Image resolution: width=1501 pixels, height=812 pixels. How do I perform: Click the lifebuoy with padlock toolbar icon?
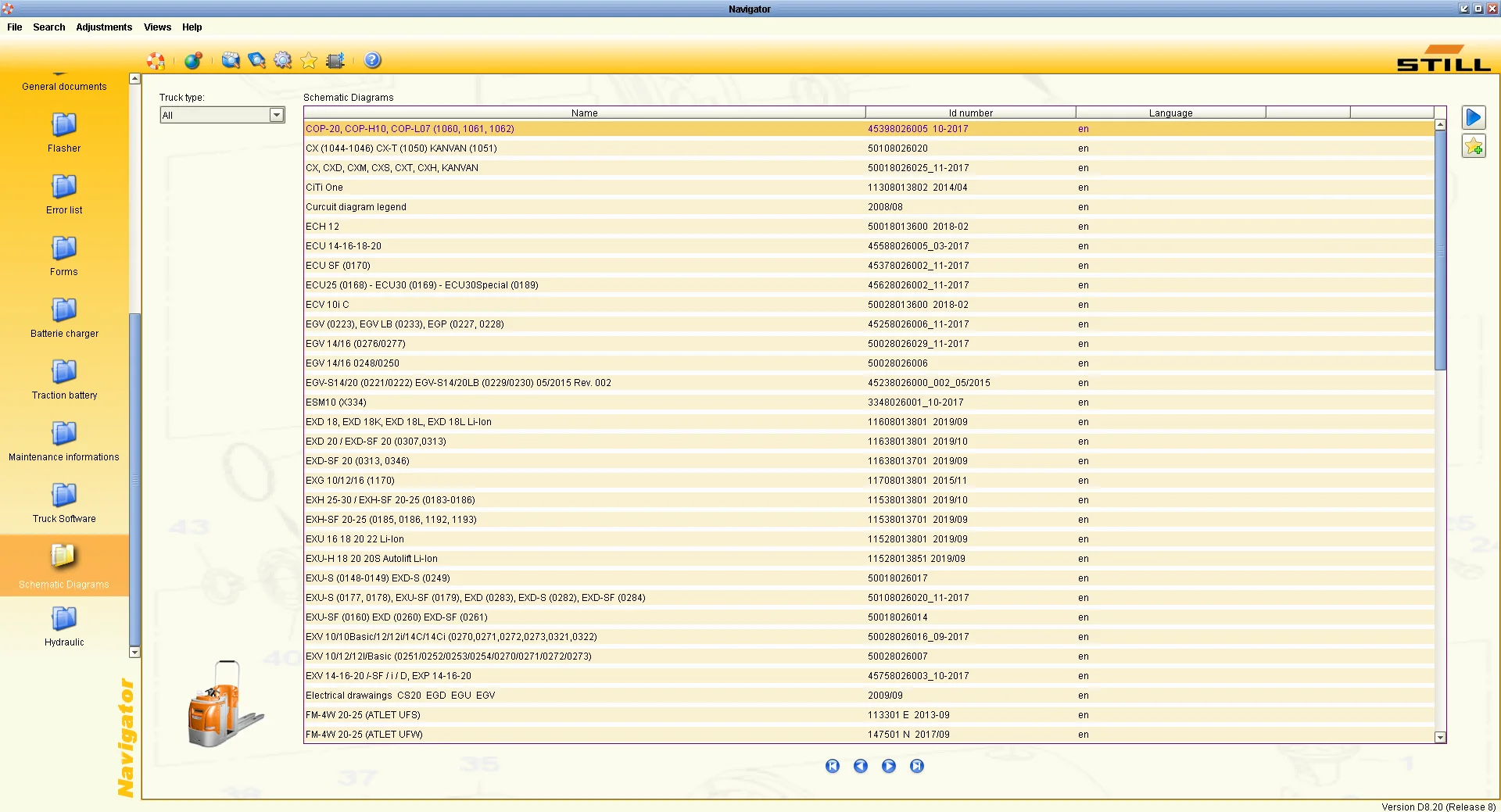pos(156,60)
